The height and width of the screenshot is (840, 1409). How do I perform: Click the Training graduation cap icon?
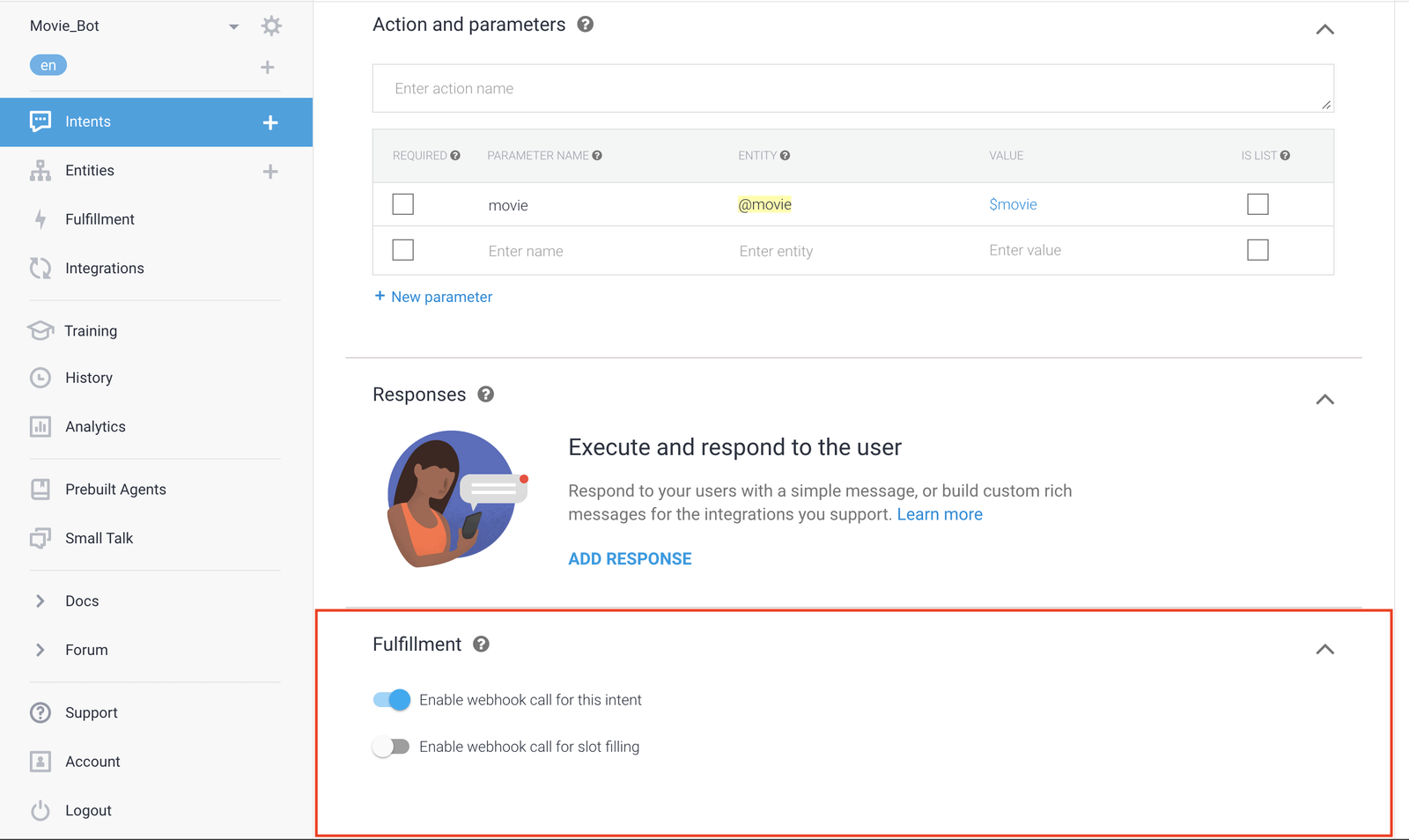(x=41, y=331)
